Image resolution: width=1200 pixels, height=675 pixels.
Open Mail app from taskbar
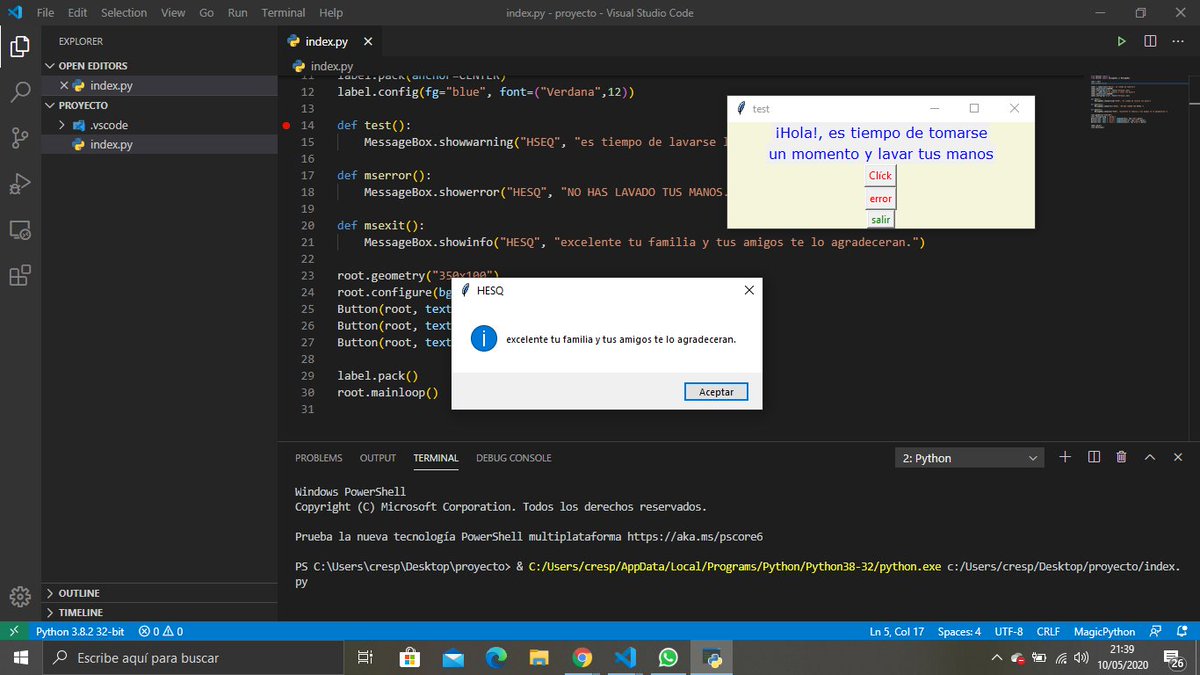pyautogui.click(x=453, y=658)
